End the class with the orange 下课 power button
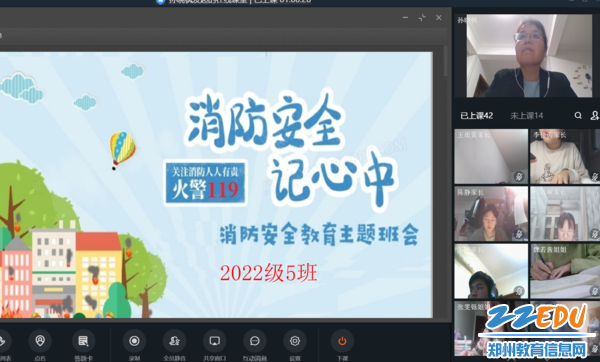 click(x=342, y=341)
